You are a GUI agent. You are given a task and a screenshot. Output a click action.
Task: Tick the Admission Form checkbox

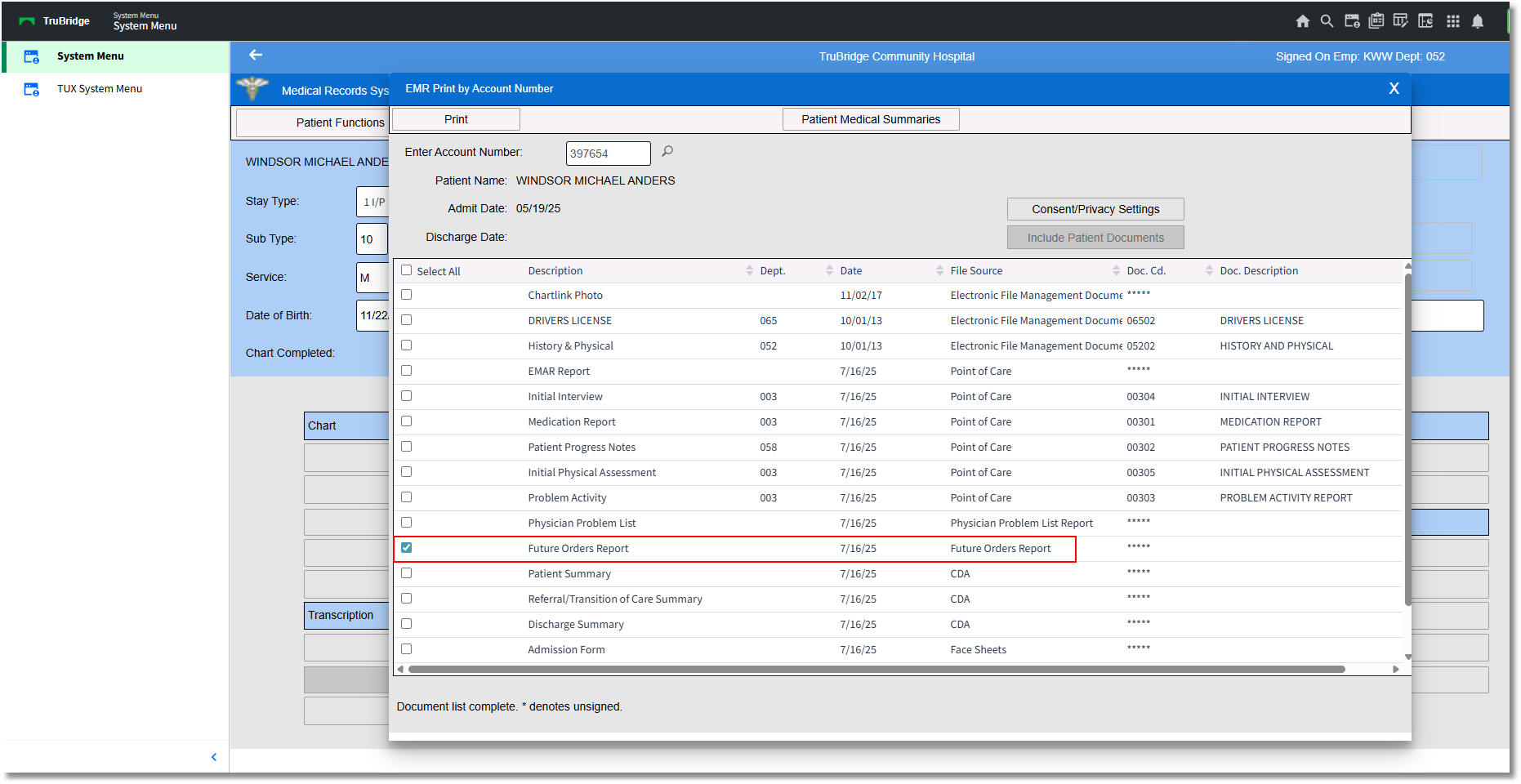pyautogui.click(x=407, y=649)
